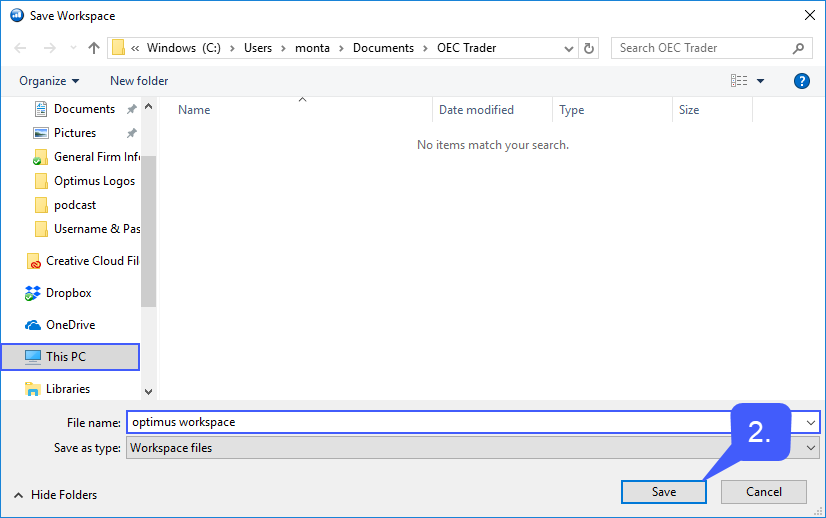The image size is (826, 518).
Task: Close the Save Workspace dialog
Action: point(810,15)
